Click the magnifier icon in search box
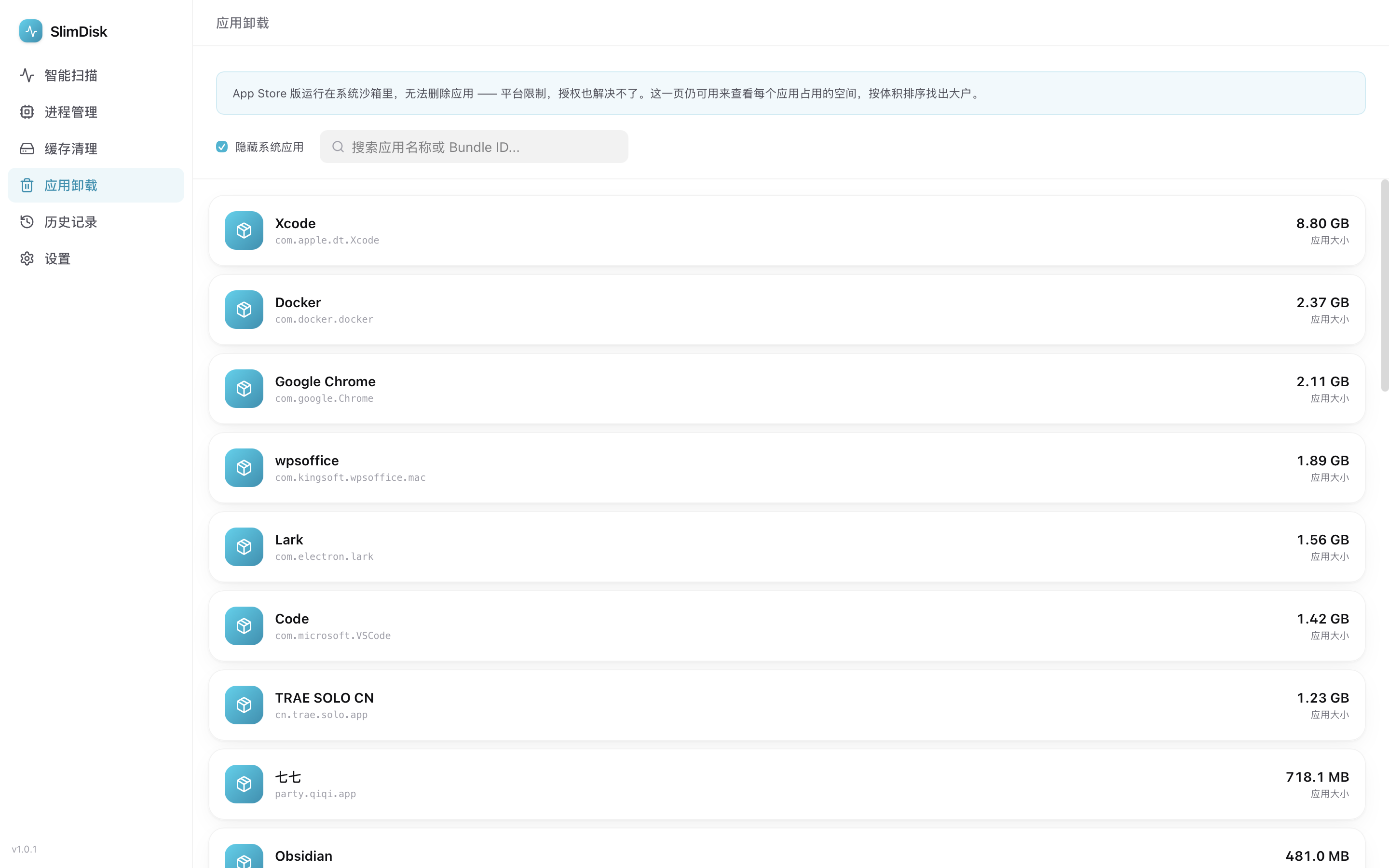 338,147
